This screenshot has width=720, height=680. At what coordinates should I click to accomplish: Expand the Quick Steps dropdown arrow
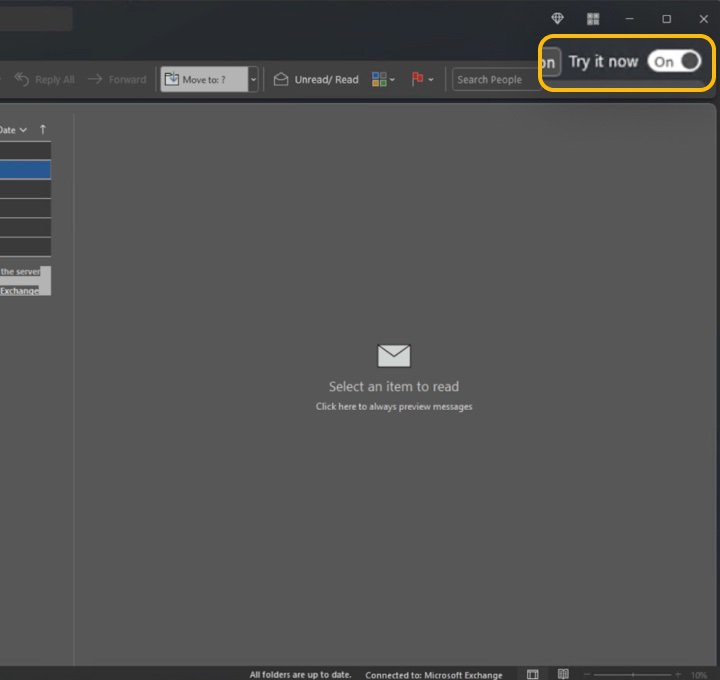pyautogui.click(x=254, y=80)
